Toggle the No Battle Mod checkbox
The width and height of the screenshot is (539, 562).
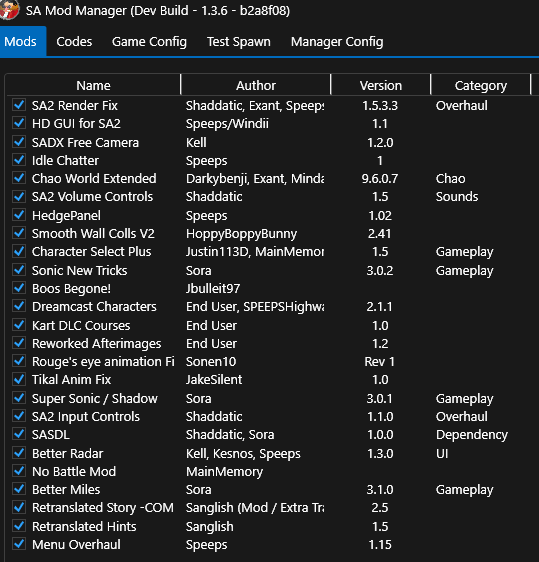[19, 471]
